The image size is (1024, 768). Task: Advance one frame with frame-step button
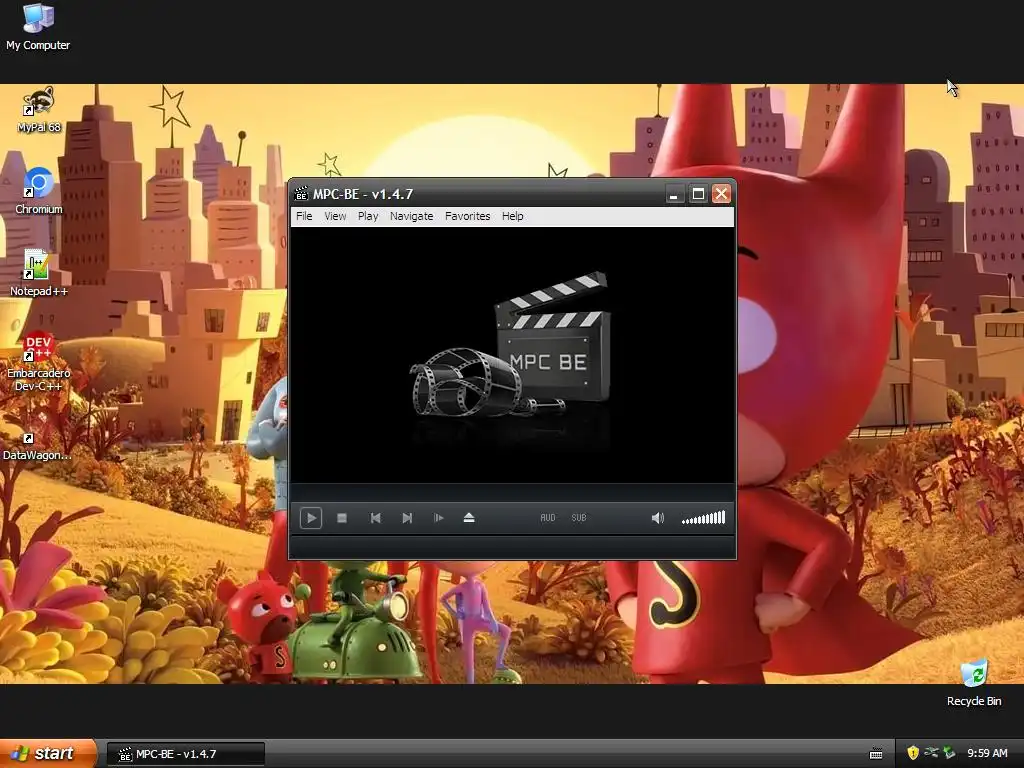click(438, 518)
